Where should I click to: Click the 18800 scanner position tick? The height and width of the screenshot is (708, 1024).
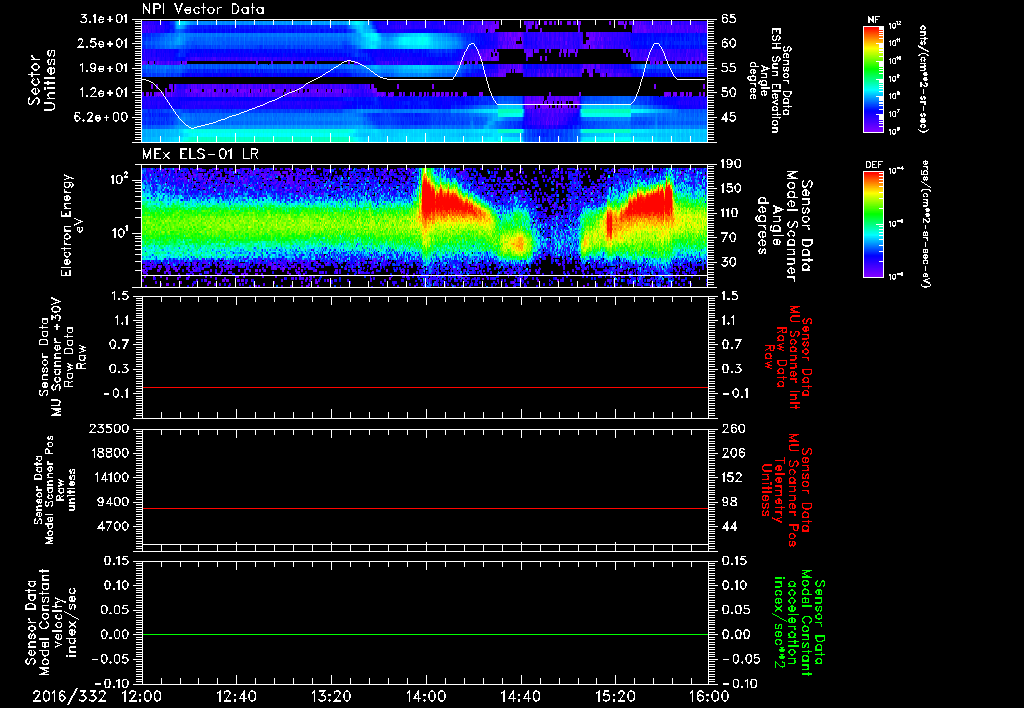111,453
